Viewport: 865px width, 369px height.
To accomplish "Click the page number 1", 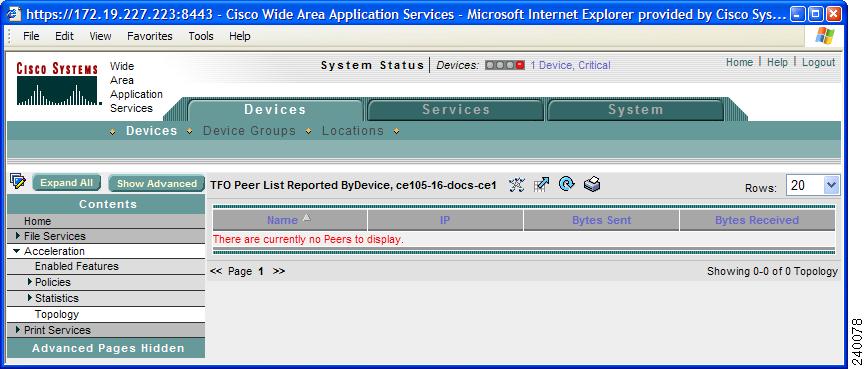I will point(261,271).
